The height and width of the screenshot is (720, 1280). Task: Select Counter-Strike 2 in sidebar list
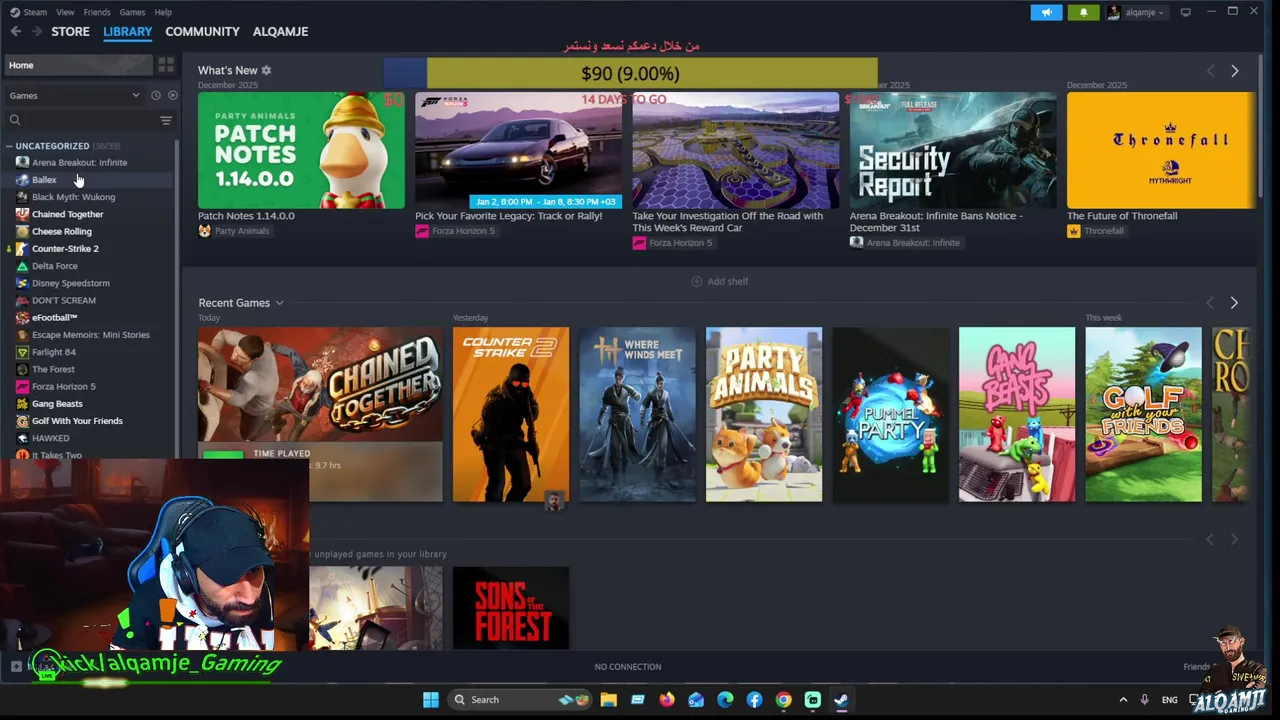(x=65, y=248)
